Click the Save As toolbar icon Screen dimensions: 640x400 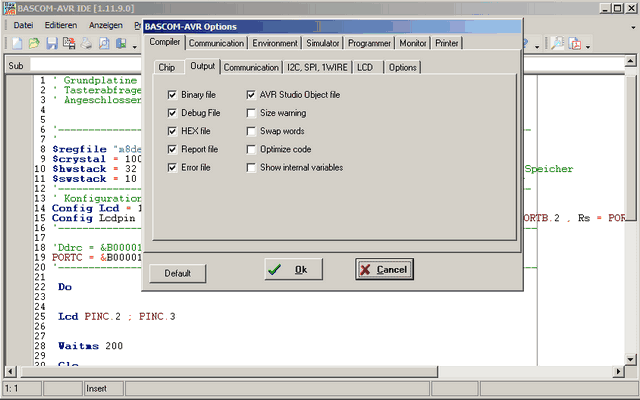click(x=69, y=43)
